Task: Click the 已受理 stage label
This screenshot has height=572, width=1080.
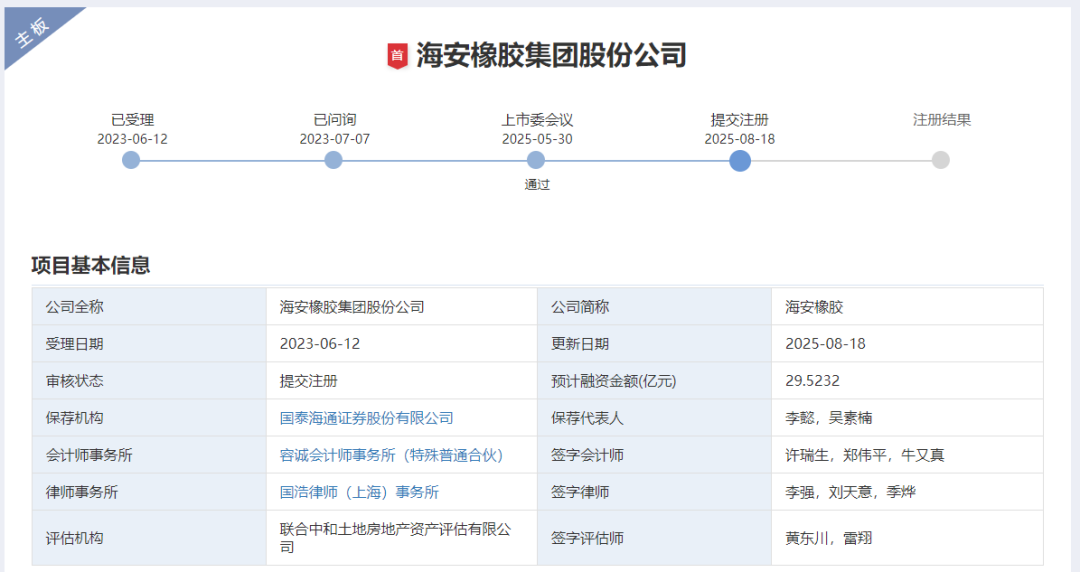Action: click(x=132, y=120)
